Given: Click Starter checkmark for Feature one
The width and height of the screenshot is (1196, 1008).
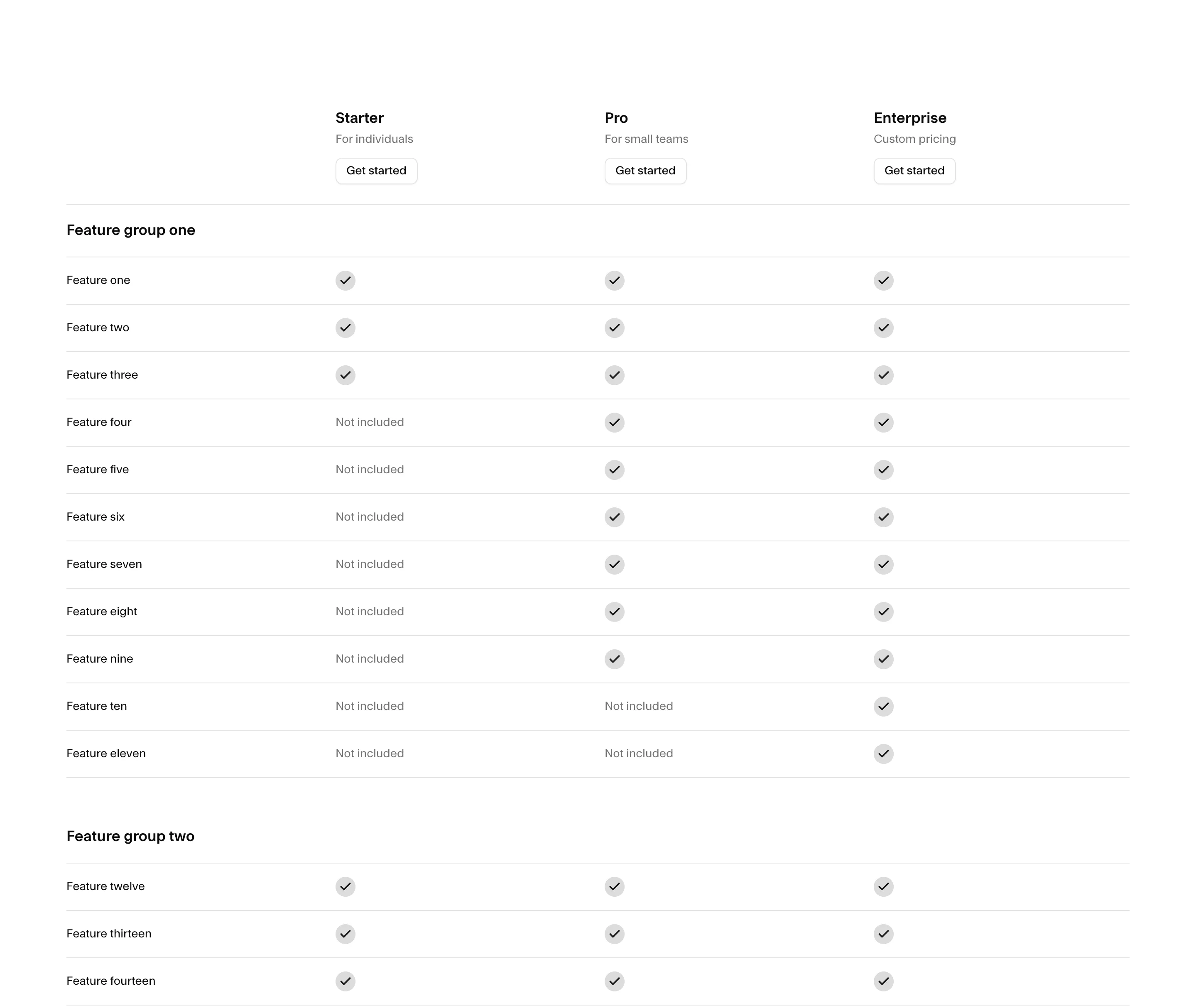Looking at the screenshot, I should tap(346, 281).
